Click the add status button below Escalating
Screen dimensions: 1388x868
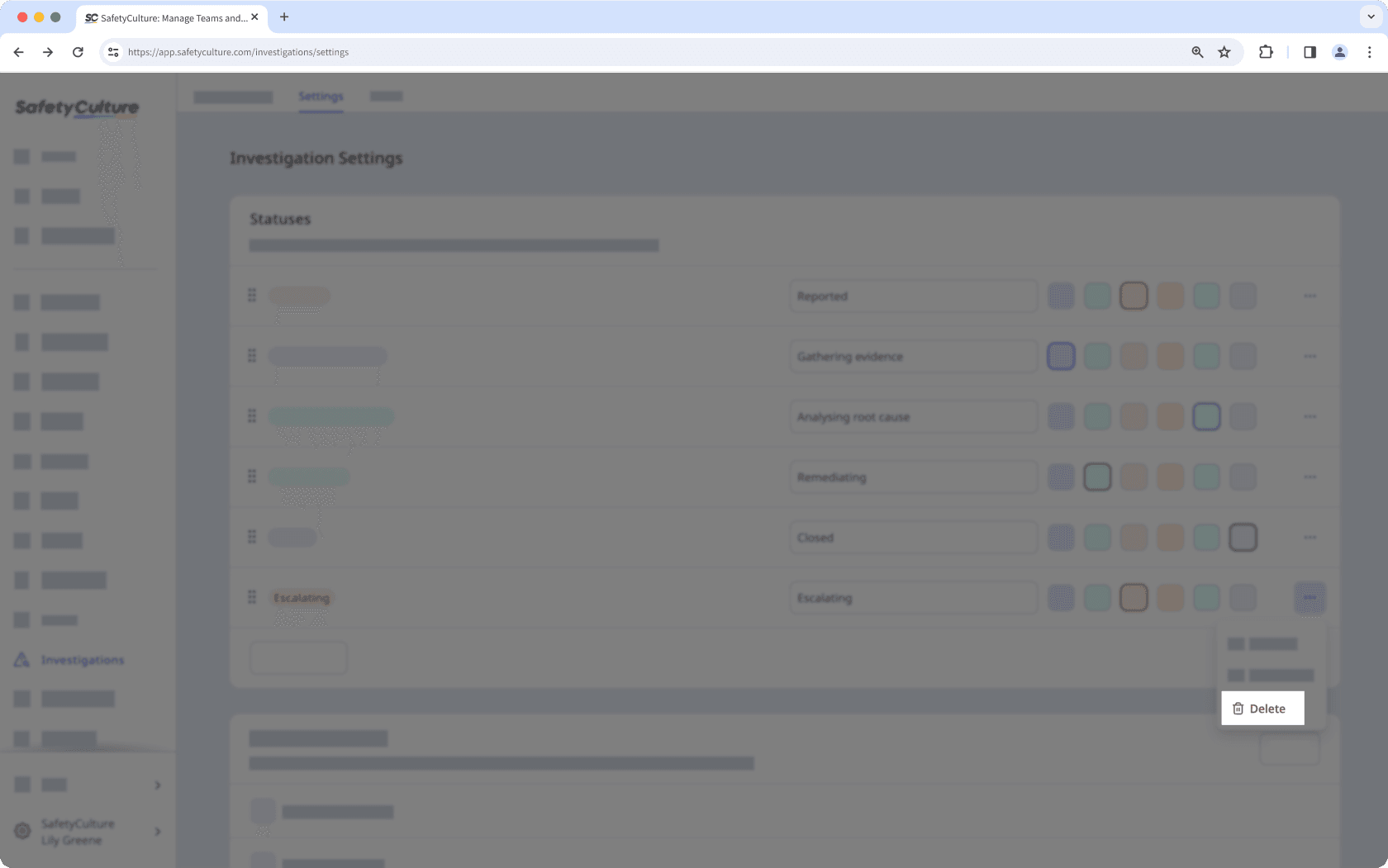[x=297, y=657]
